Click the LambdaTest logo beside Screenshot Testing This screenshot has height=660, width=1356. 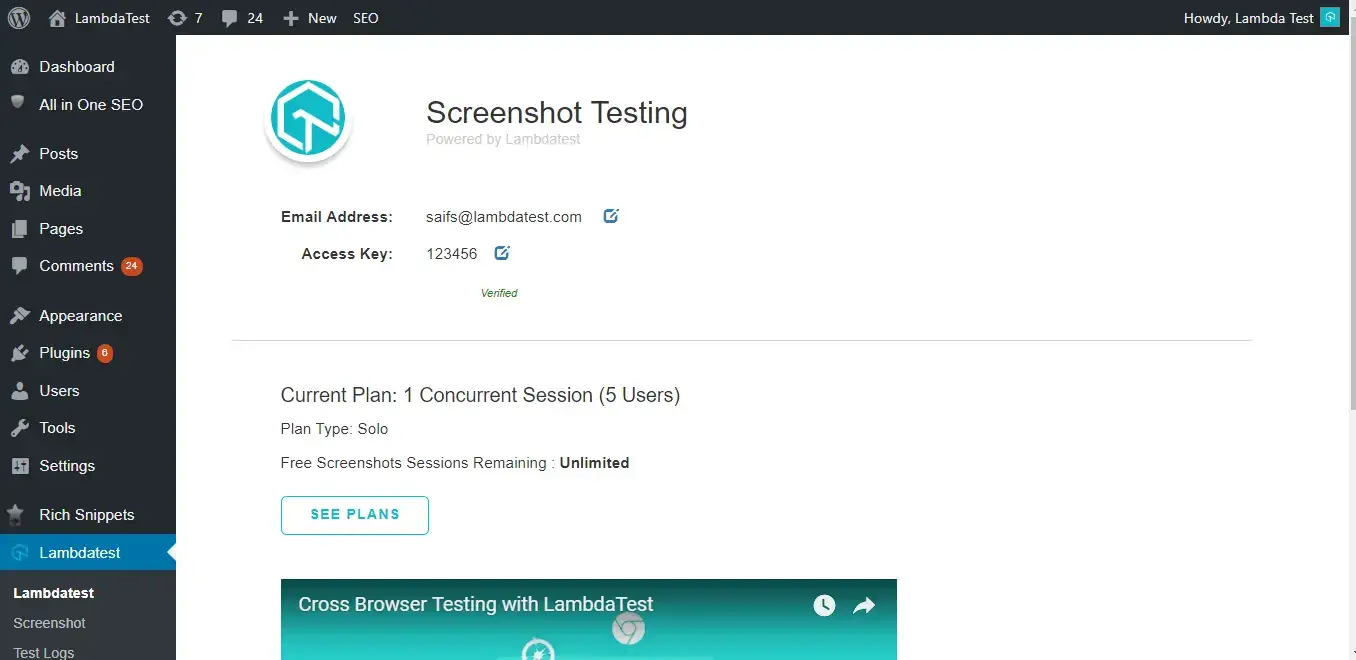(x=309, y=118)
